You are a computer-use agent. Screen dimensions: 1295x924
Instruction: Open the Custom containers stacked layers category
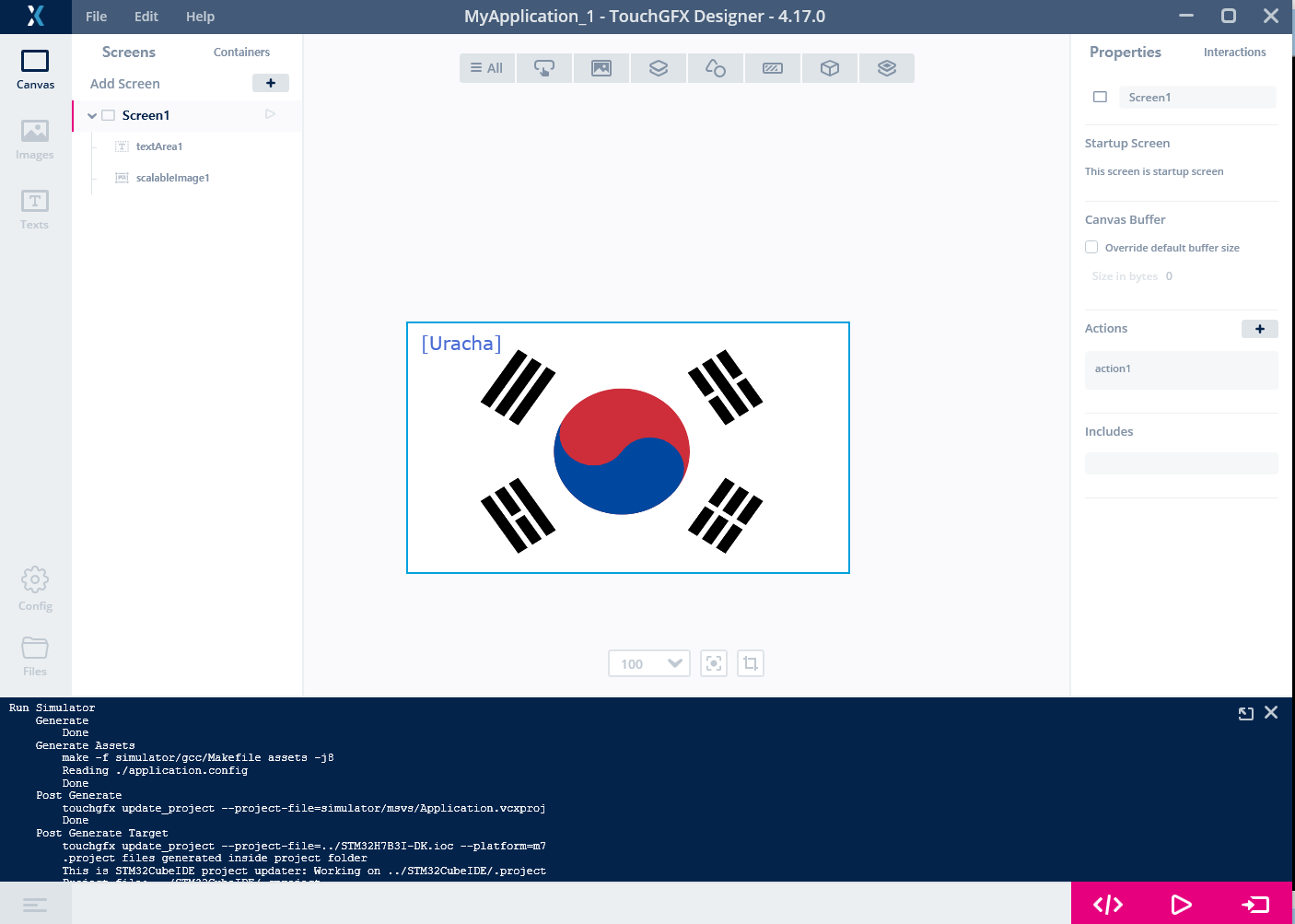tap(887, 68)
